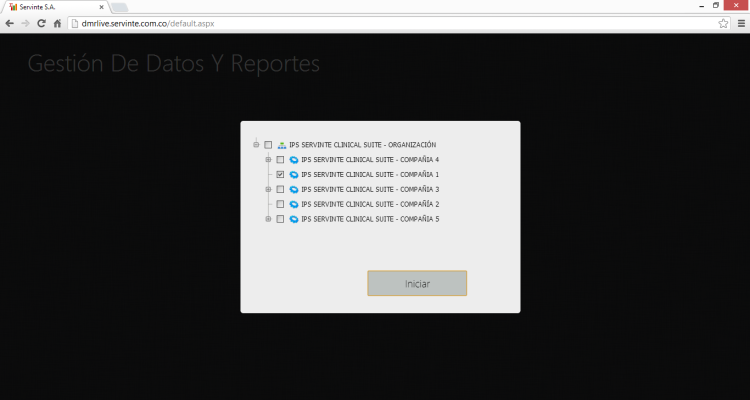Click the organization hierarchy icon in tree
The width and height of the screenshot is (750, 400).
click(282, 145)
